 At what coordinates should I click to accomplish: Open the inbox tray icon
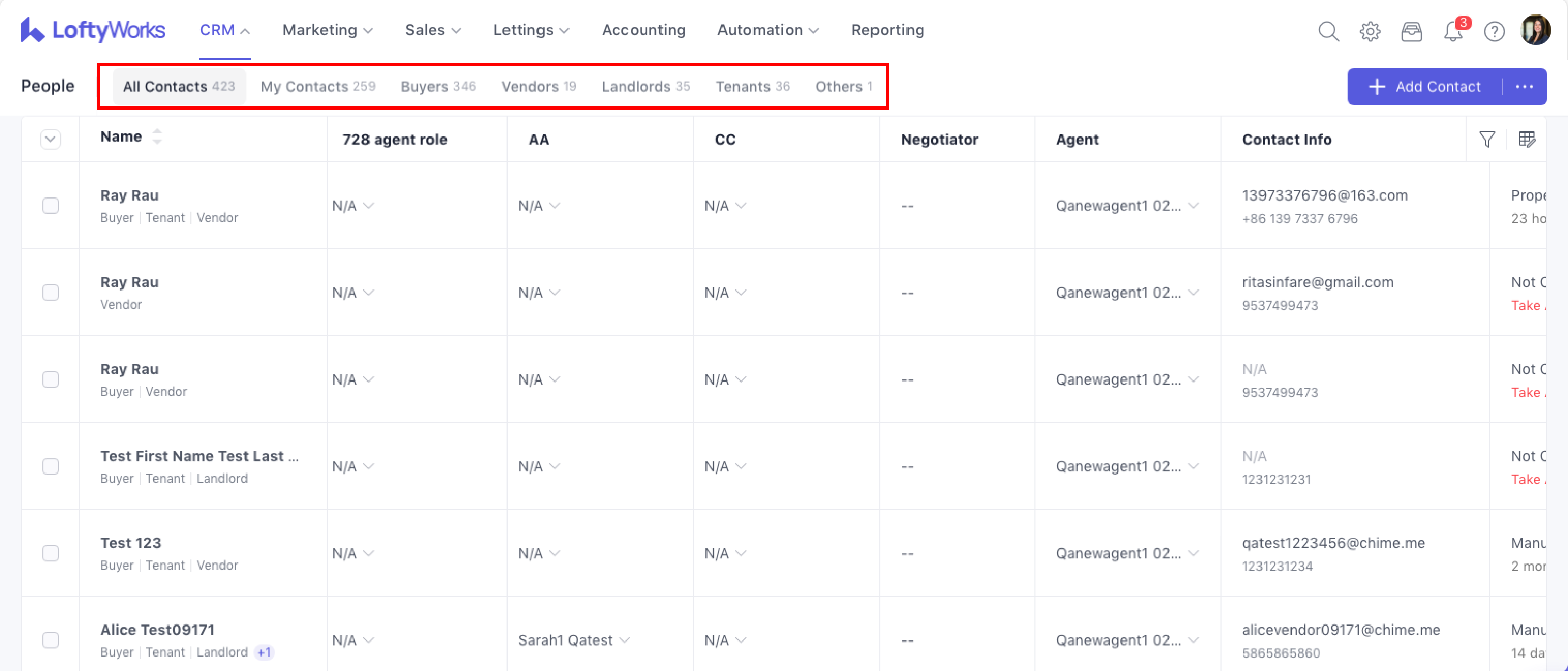1411,31
